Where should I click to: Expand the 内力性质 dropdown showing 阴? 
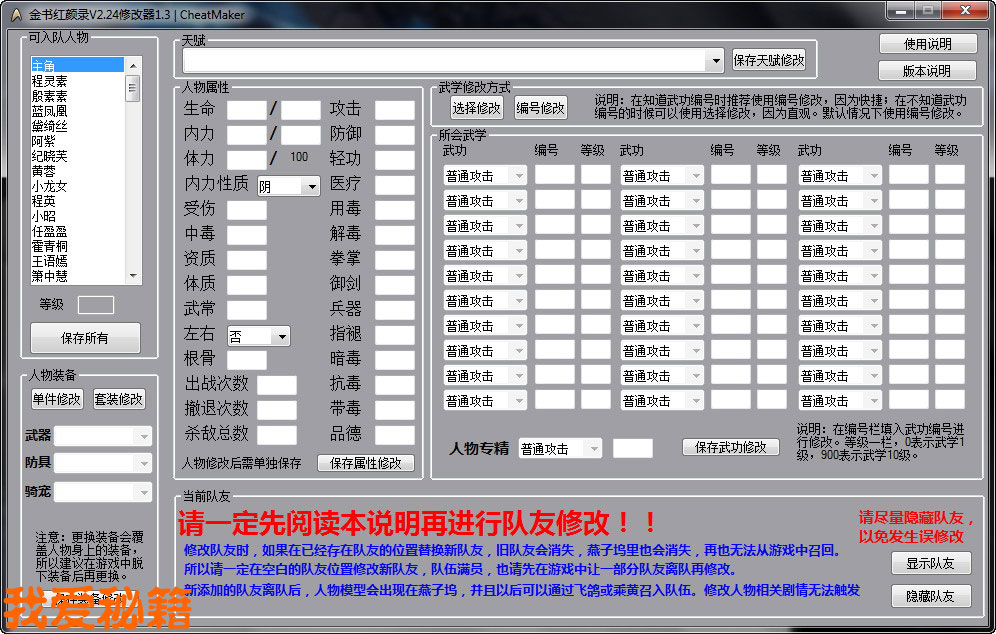click(310, 186)
